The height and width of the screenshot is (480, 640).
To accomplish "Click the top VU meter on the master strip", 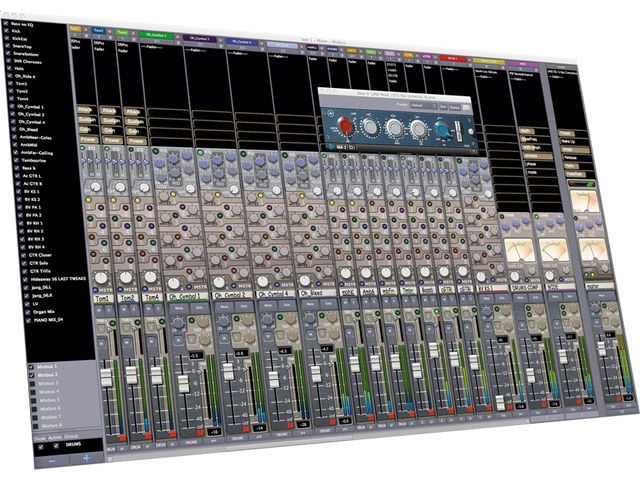I will coord(584,201).
